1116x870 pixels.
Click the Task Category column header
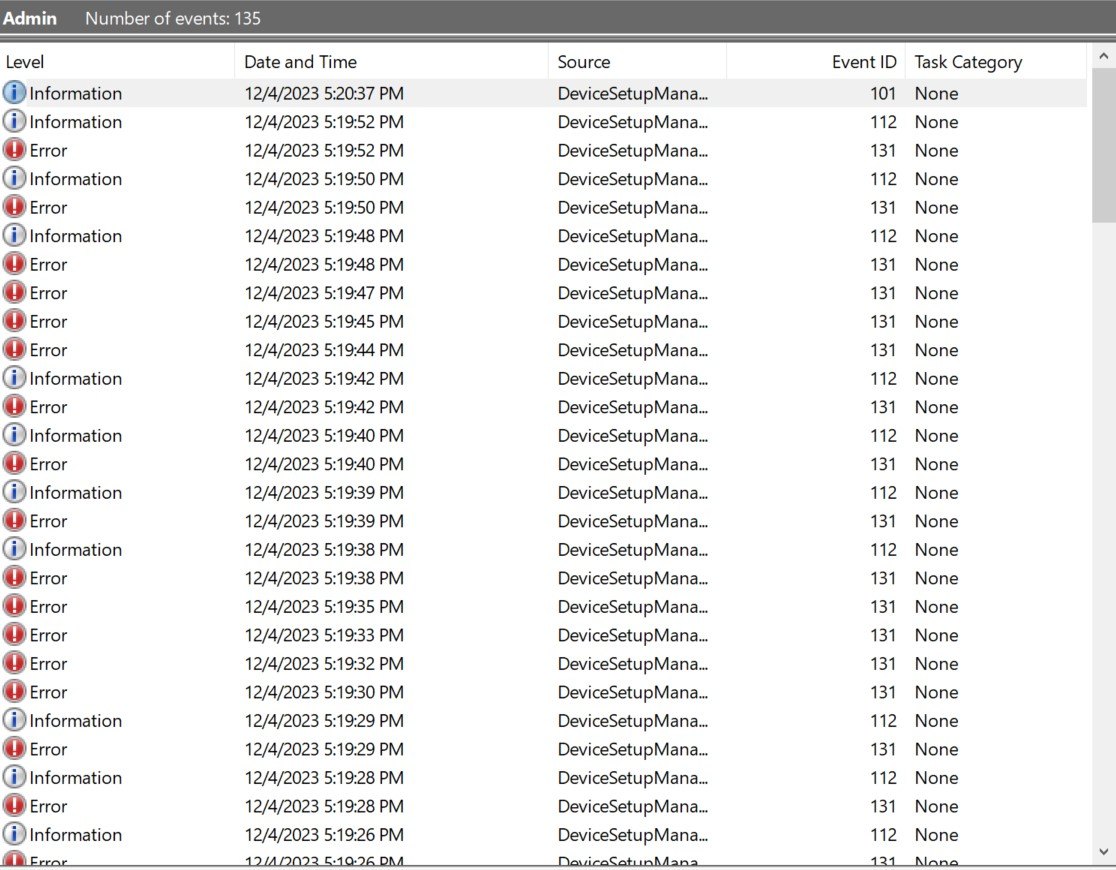pyautogui.click(x=996, y=62)
